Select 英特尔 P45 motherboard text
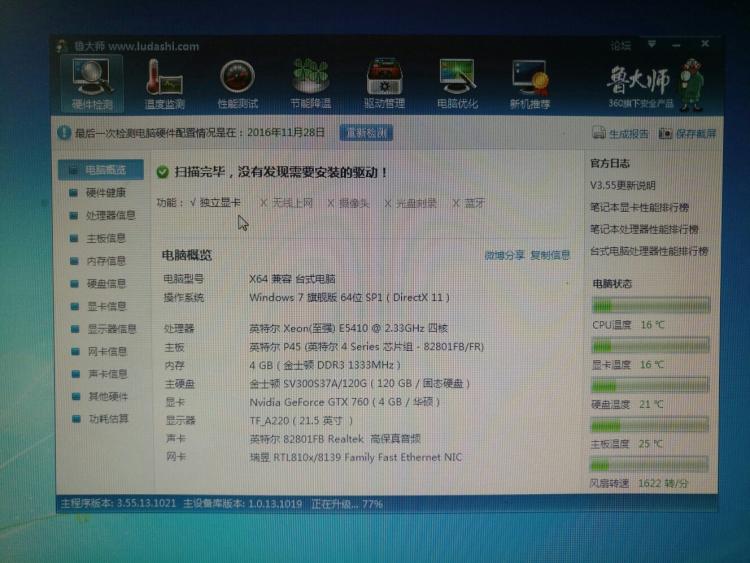The height and width of the screenshot is (563, 750). [x=366, y=347]
